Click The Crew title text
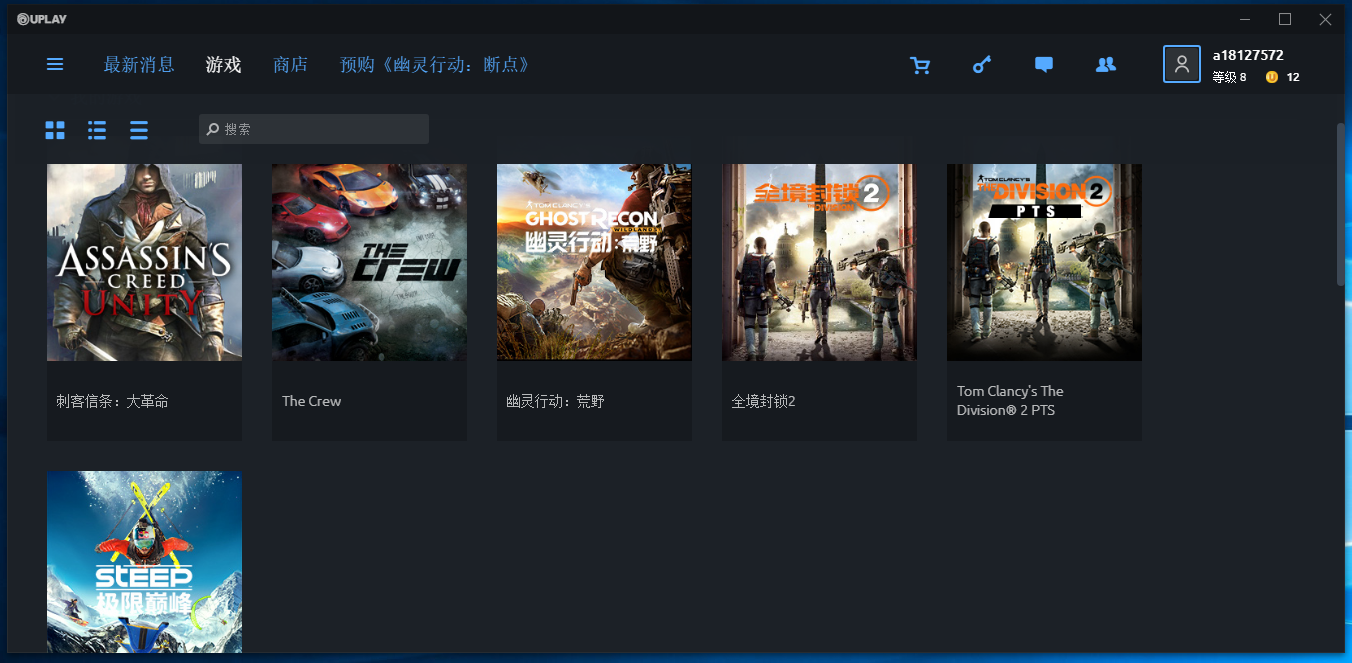This screenshot has width=1352, height=663. tap(312, 401)
